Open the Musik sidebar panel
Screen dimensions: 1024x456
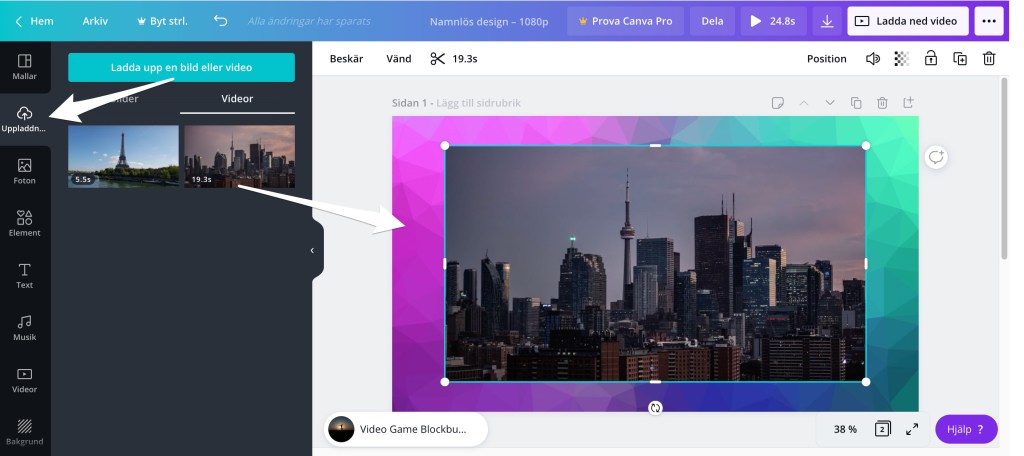25,327
